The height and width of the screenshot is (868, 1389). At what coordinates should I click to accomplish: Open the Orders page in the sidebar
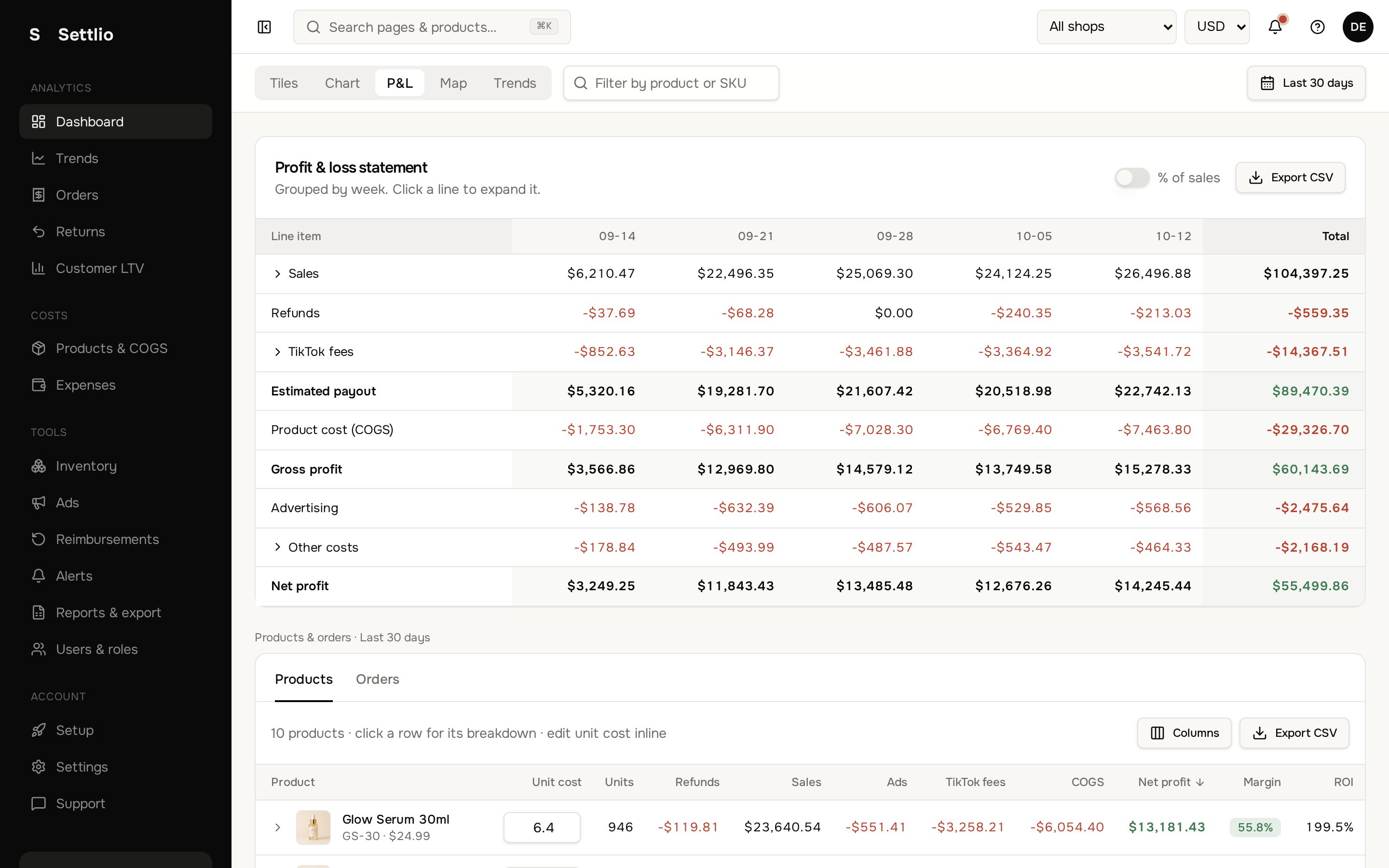click(x=115, y=195)
